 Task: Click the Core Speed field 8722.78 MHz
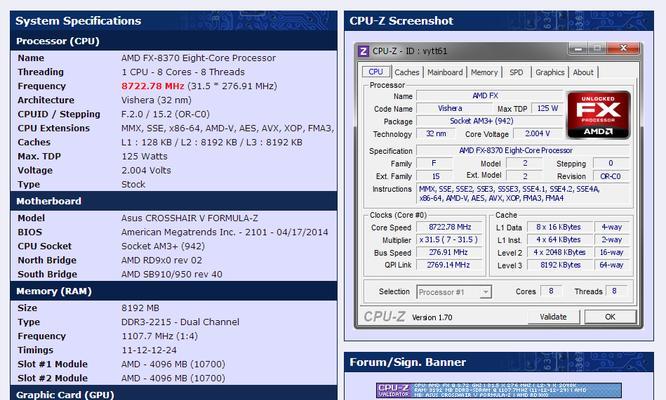(449, 227)
